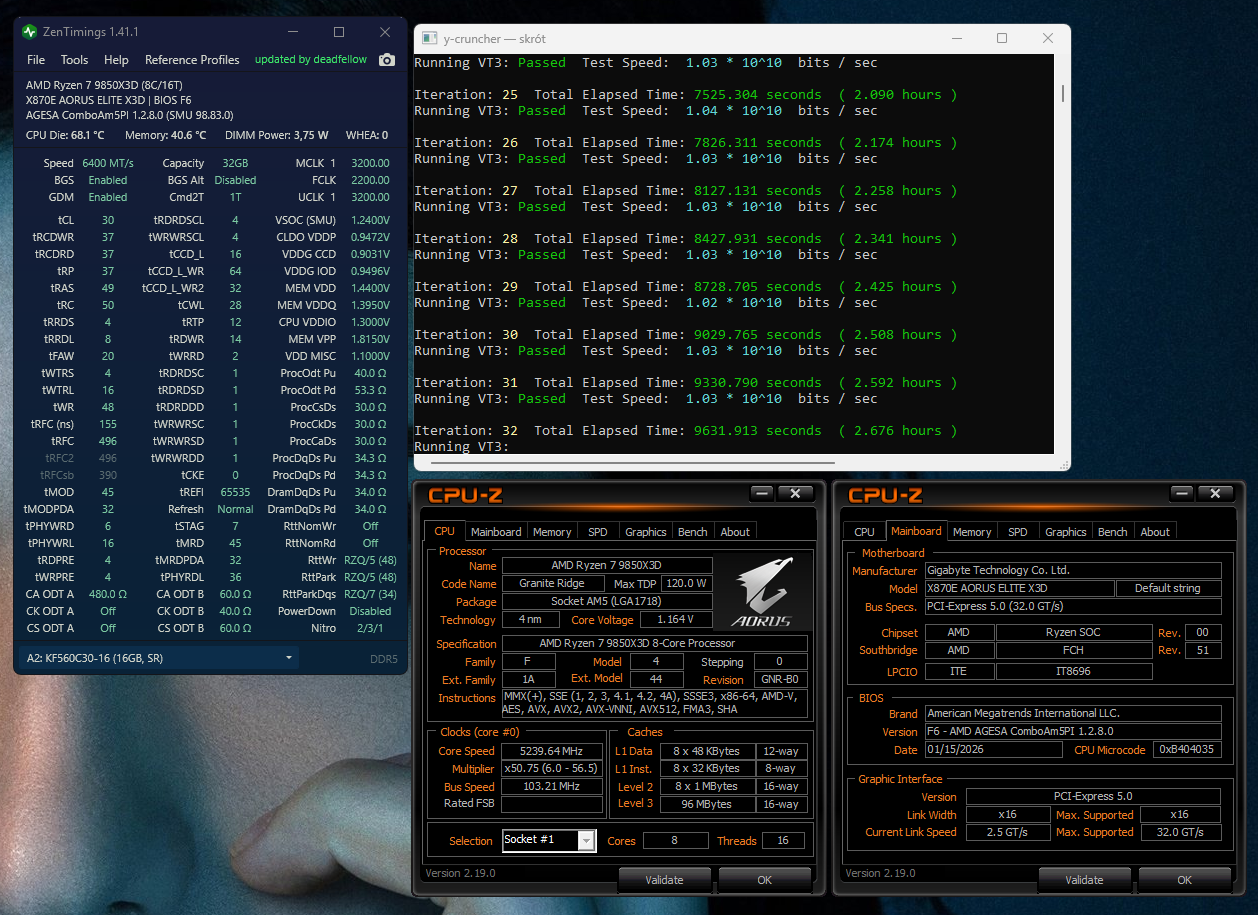Switch to SPD tab in left CPU-Z
Viewport: 1258px width, 915px height.
(597, 532)
